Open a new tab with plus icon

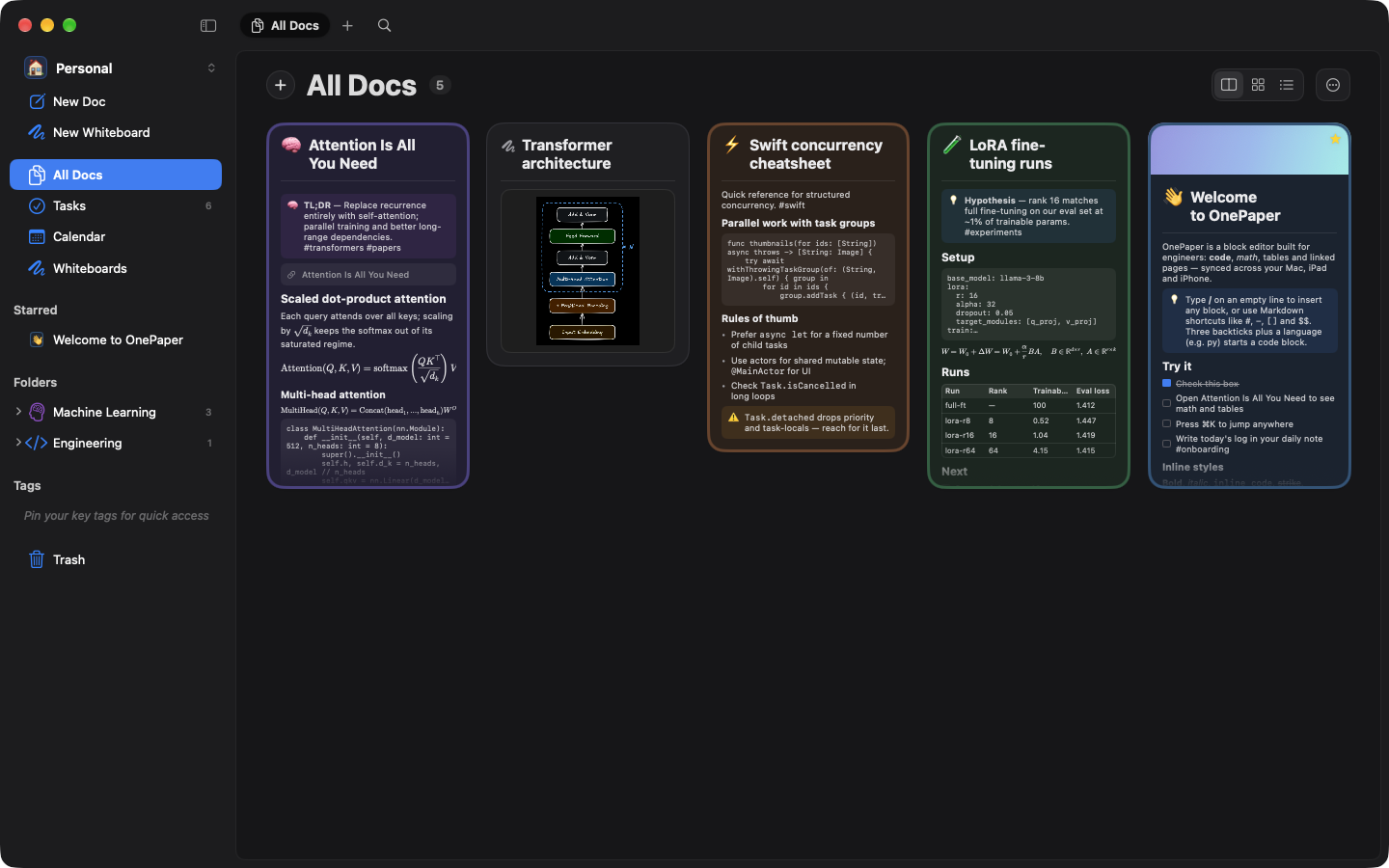(347, 26)
